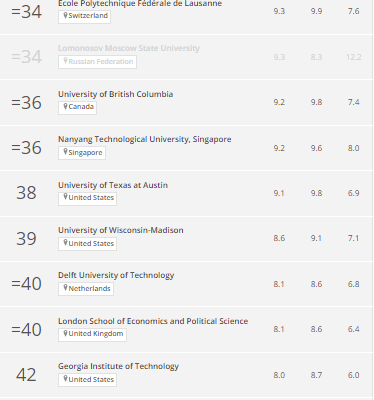
Task: Open Nanyang Technological University, Singapore link
Action: [145, 139]
